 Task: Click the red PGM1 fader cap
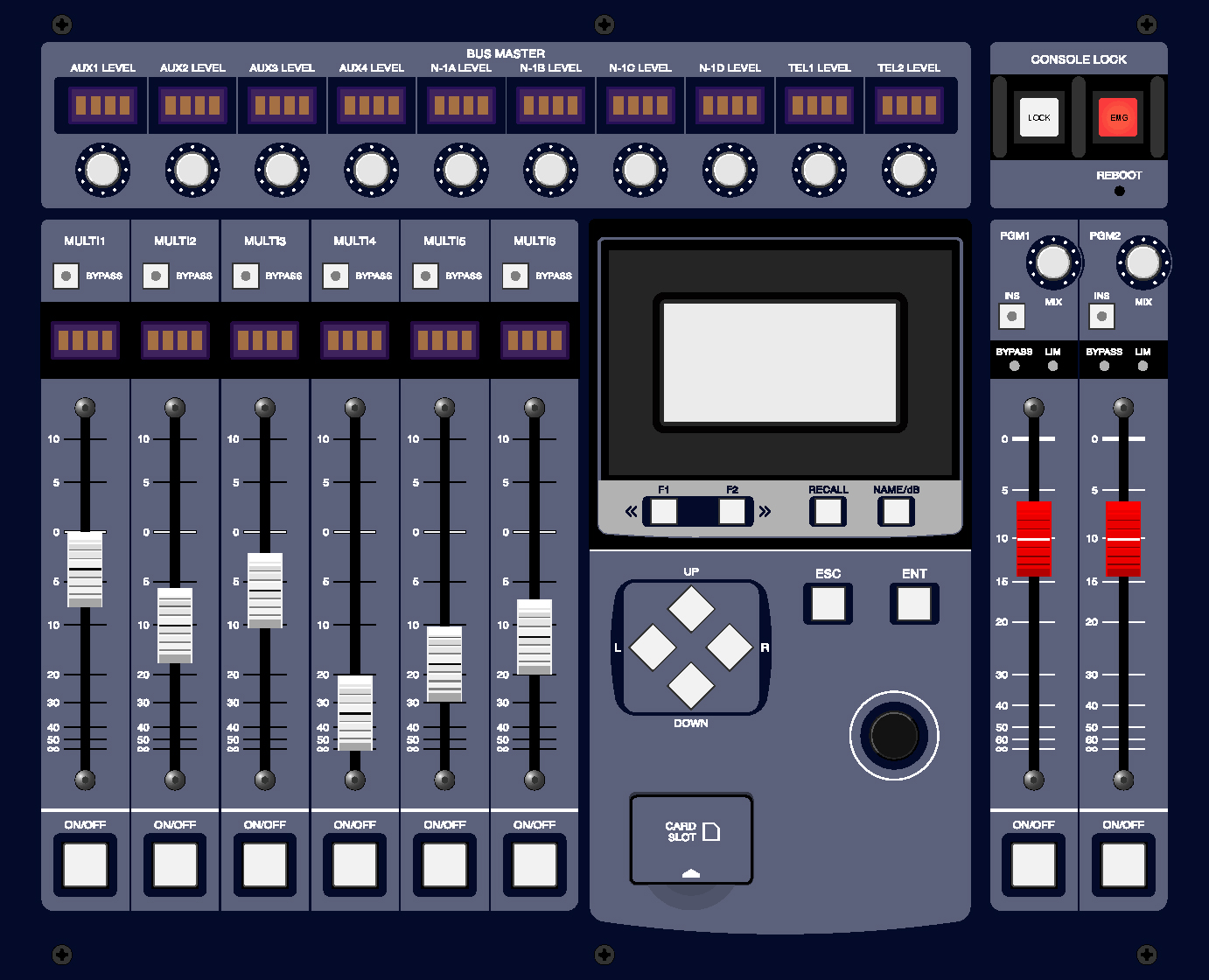pyautogui.click(x=1034, y=540)
